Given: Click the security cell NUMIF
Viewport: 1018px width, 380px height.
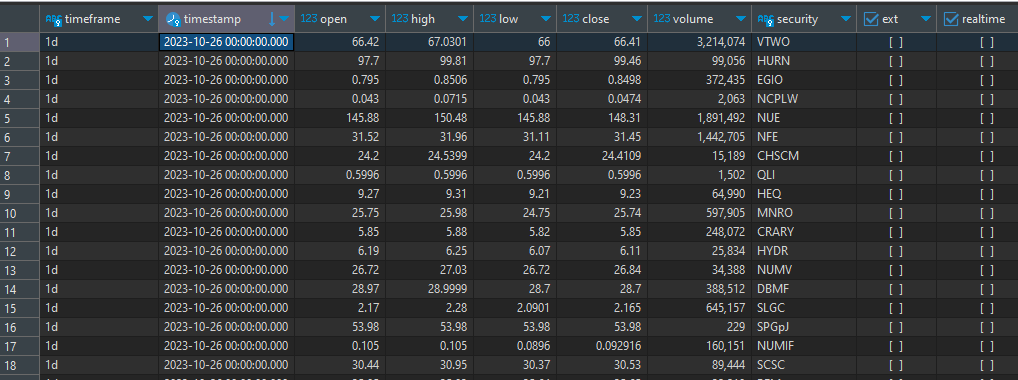Looking at the screenshot, I should click(x=804, y=346).
